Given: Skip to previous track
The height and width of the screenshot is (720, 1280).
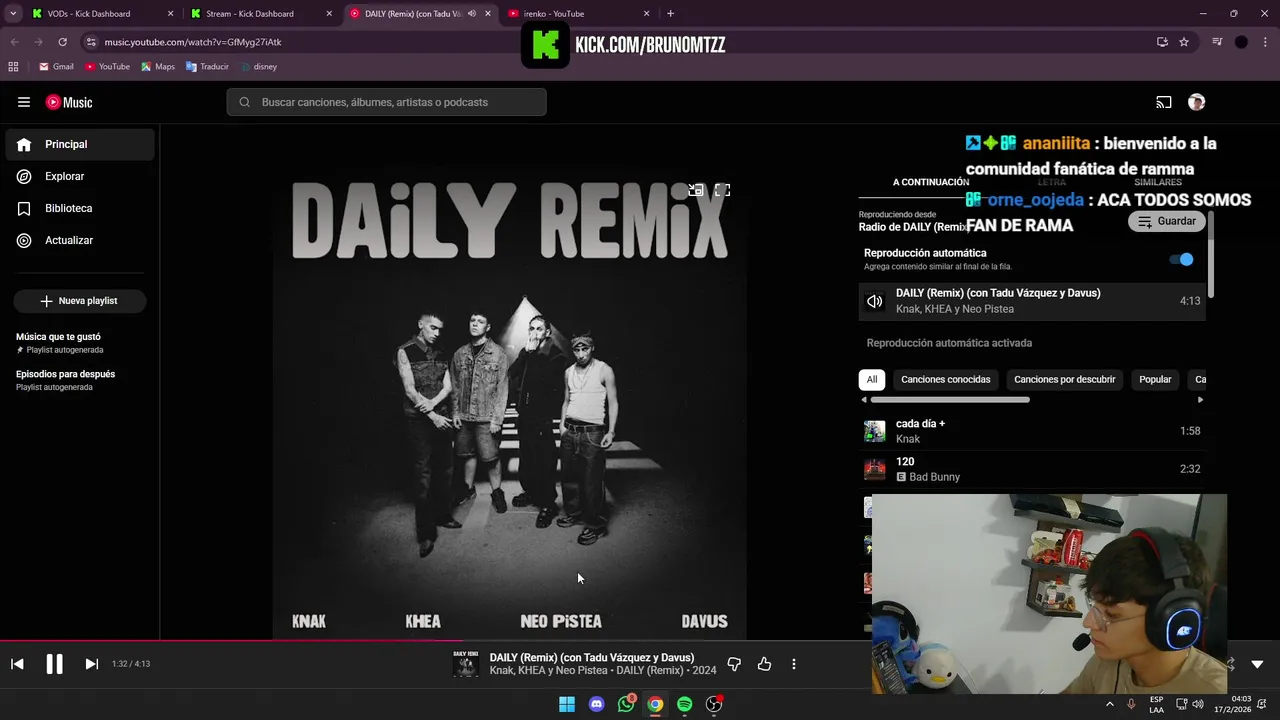Looking at the screenshot, I should 17,664.
